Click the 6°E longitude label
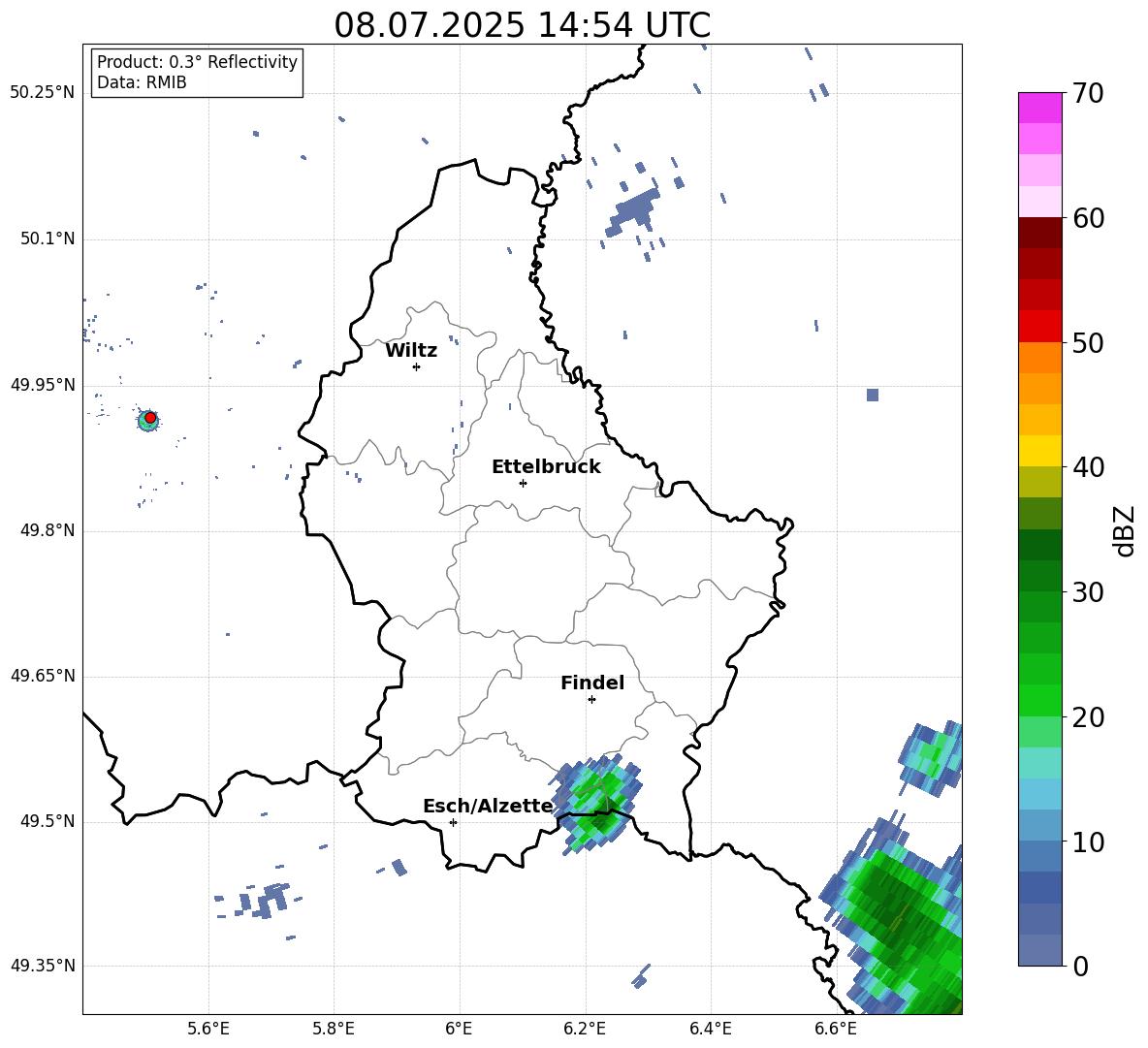1148x1048 pixels. click(x=459, y=1029)
